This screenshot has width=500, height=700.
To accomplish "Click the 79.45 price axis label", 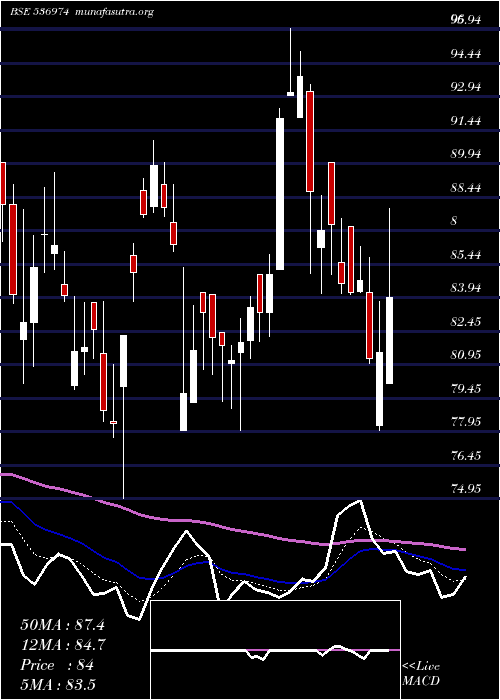I will click(x=466, y=388).
